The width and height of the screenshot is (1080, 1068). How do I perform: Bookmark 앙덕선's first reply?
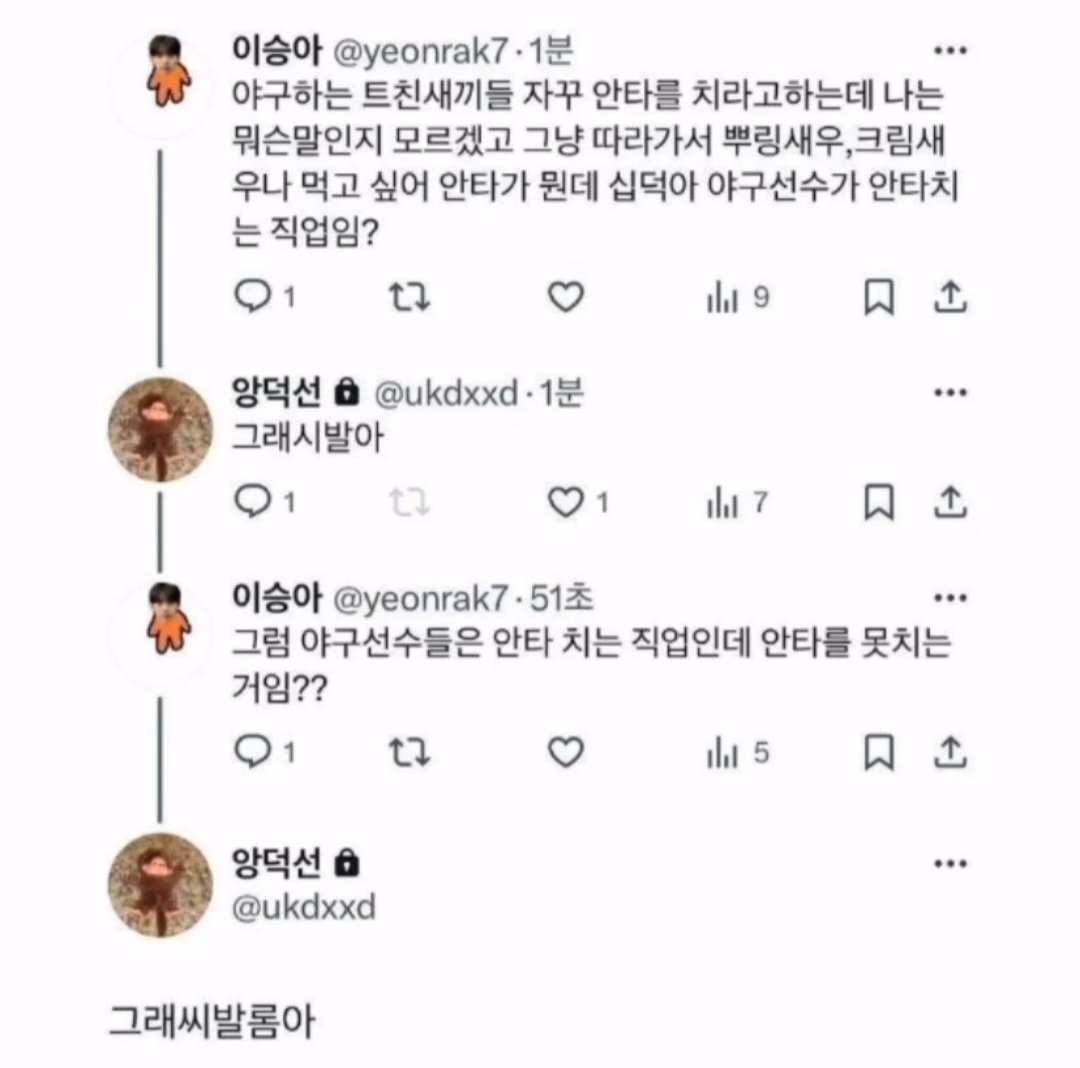pos(879,502)
